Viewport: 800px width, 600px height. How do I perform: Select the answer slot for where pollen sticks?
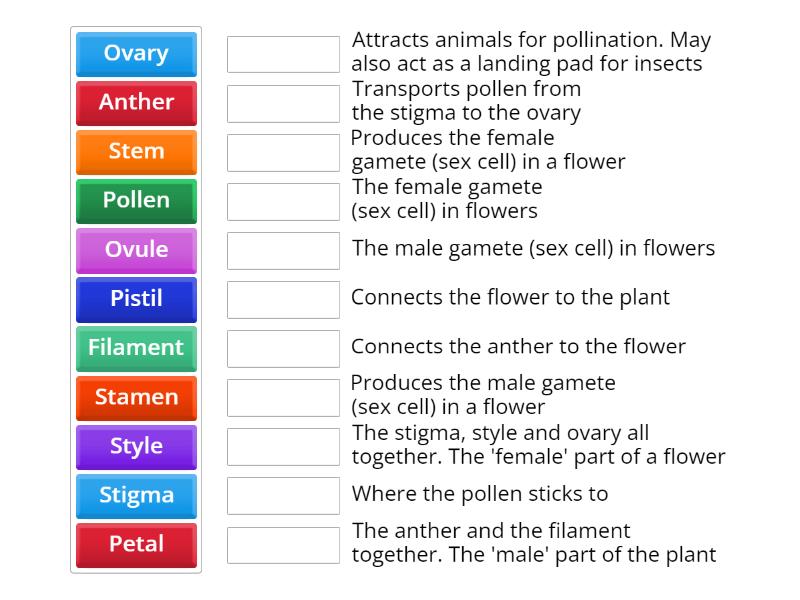tap(283, 494)
